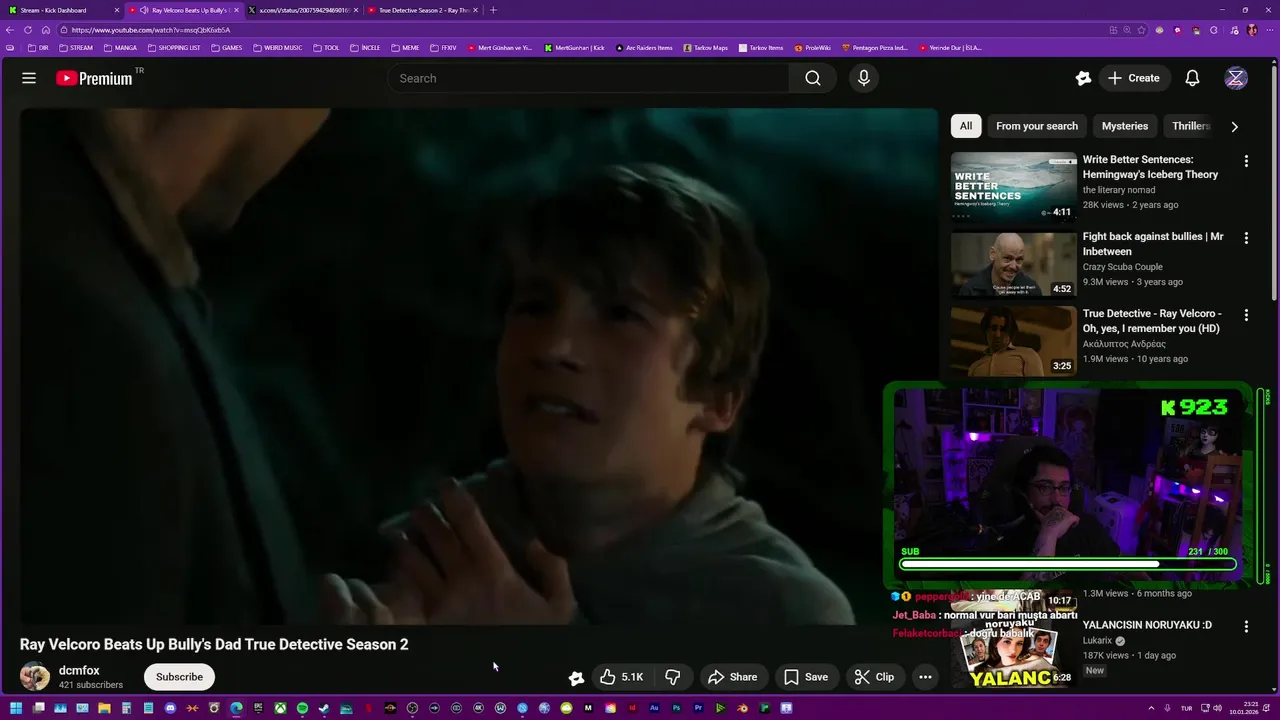Open the YALANCISIN NORUYAKU :D video
The width and height of the screenshot is (1280, 720).
point(1147,625)
